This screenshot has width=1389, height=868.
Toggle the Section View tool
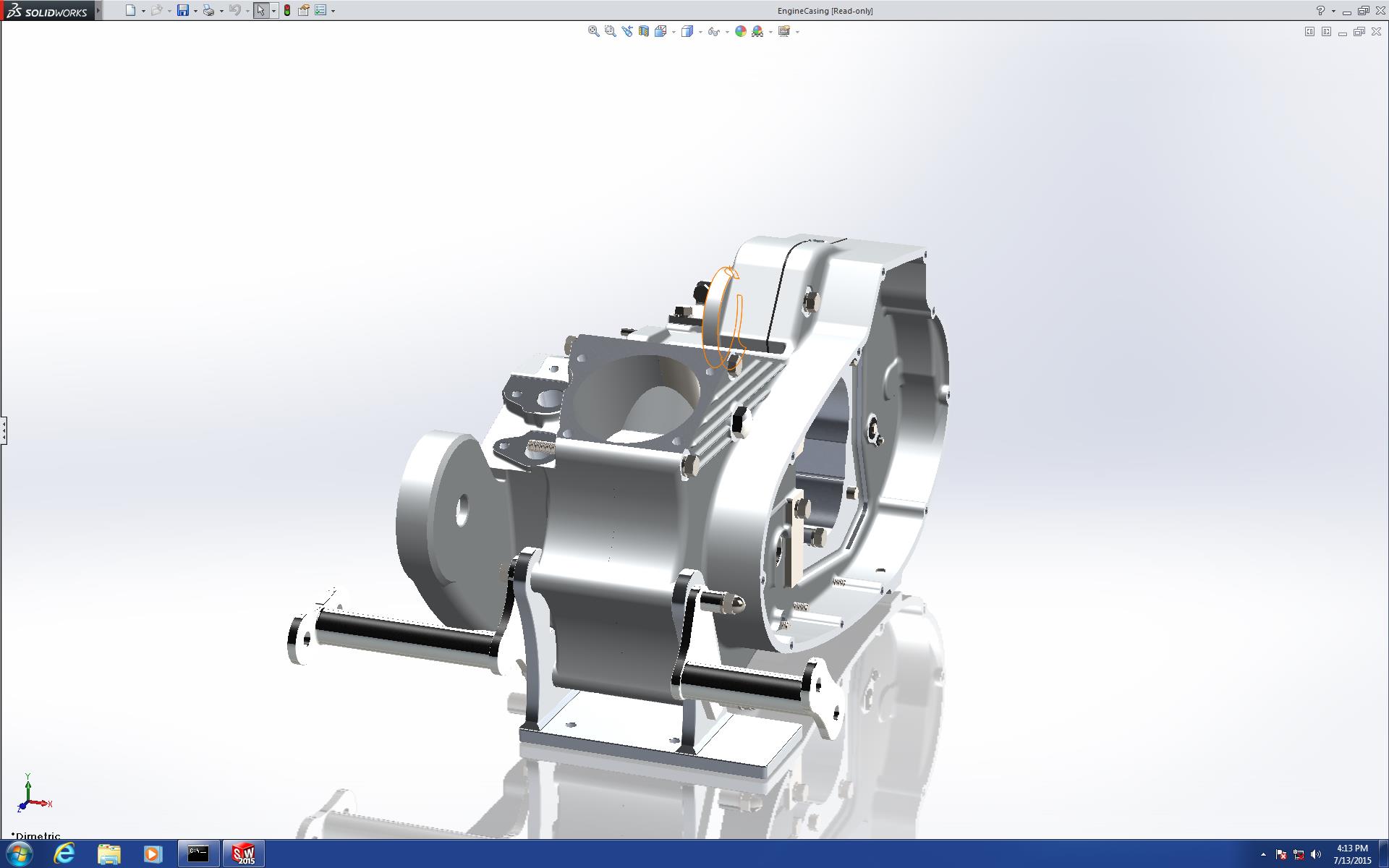pyautogui.click(x=643, y=31)
